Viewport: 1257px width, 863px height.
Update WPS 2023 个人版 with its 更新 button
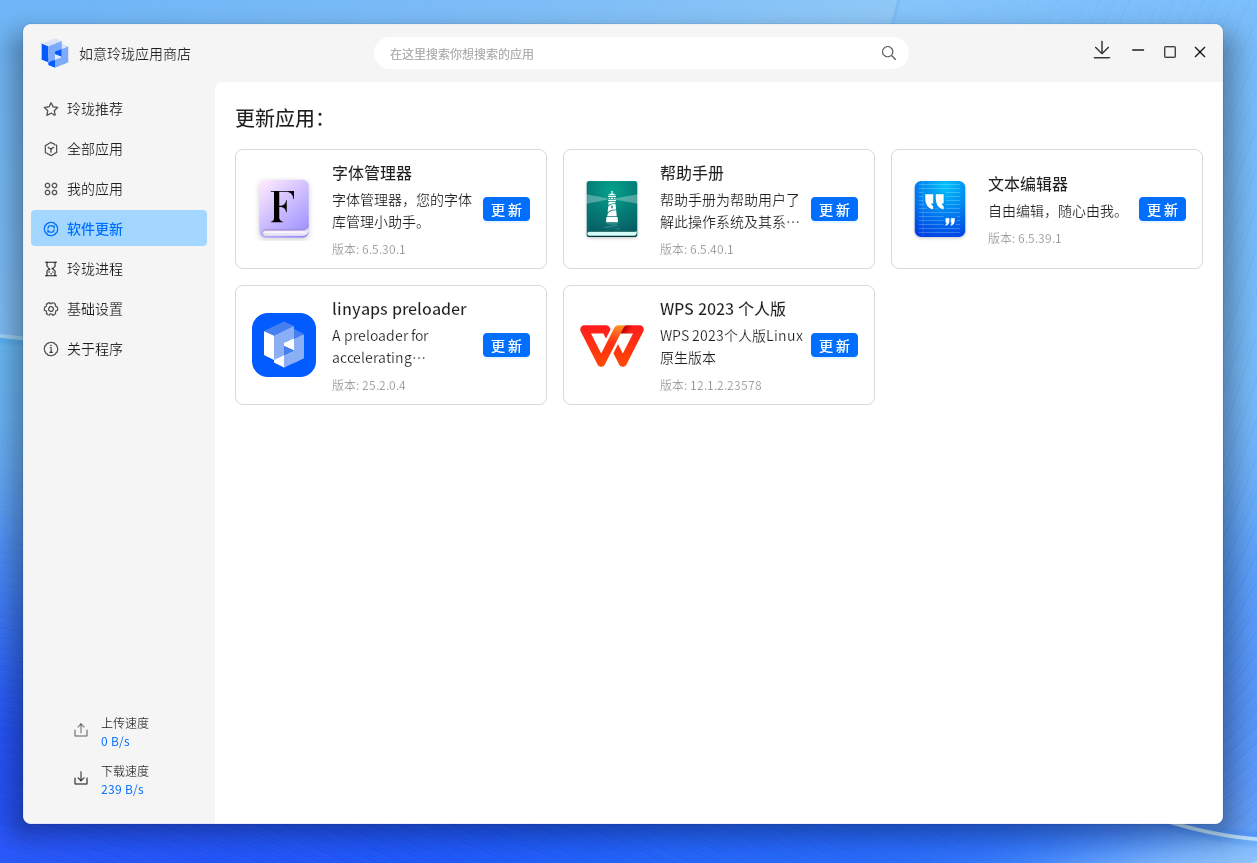point(834,346)
